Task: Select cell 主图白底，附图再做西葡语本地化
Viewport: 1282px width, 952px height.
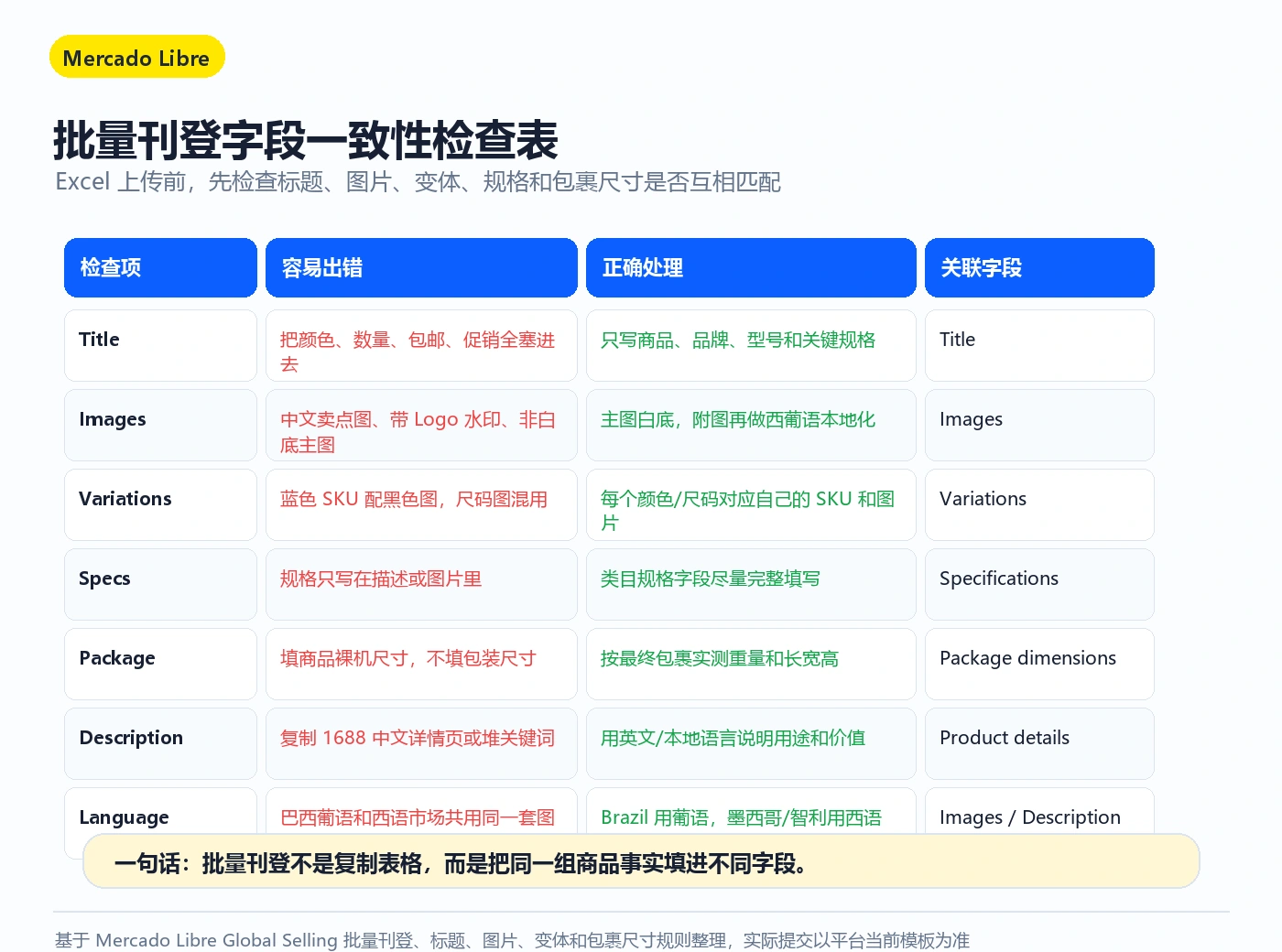Action: click(x=751, y=425)
